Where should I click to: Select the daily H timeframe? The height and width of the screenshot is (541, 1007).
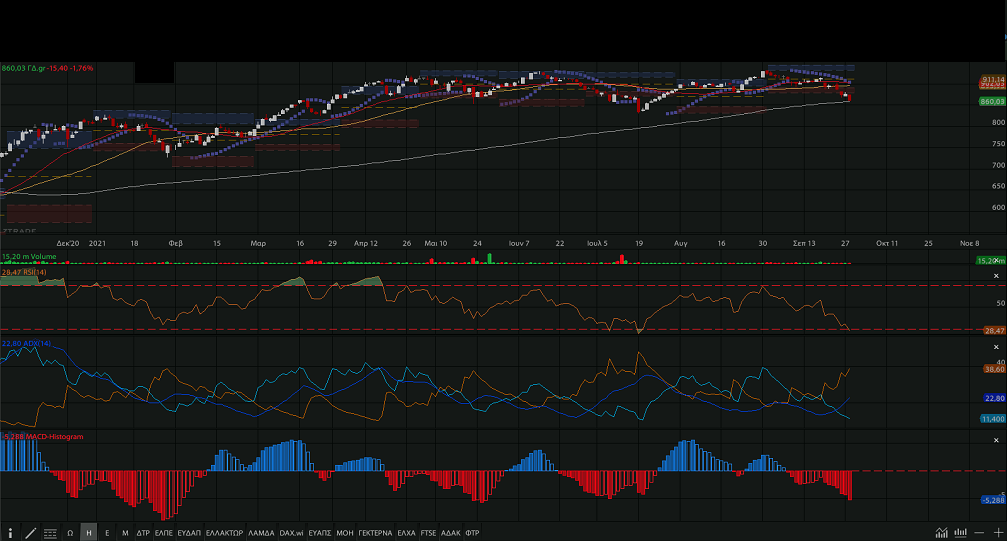pos(88,533)
